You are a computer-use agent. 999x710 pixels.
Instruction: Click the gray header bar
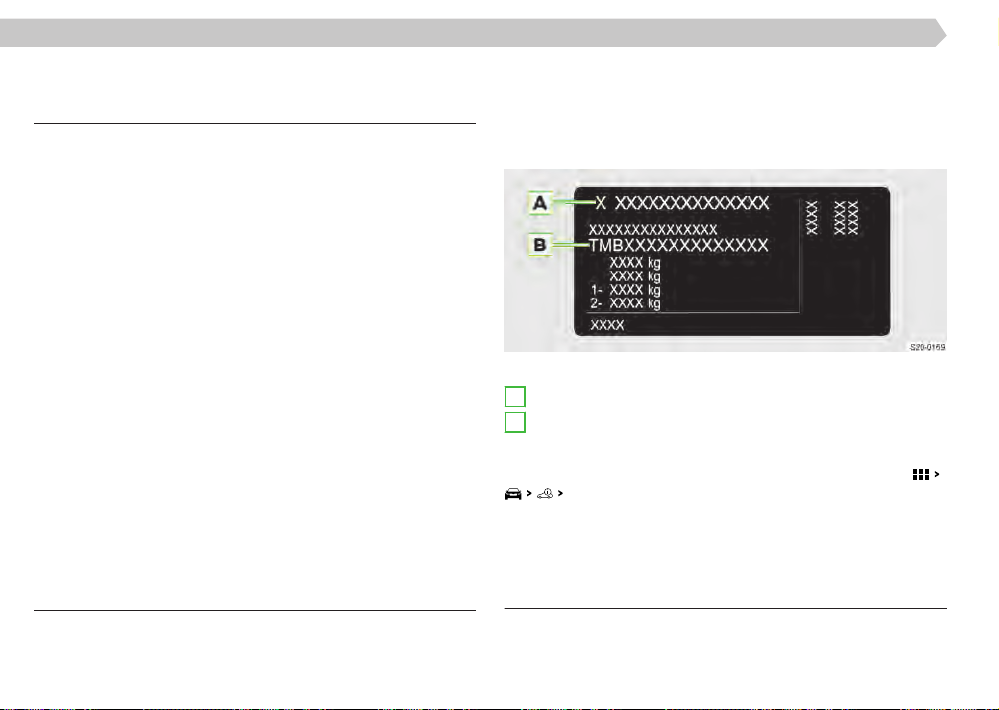pyautogui.click(x=473, y=33)
